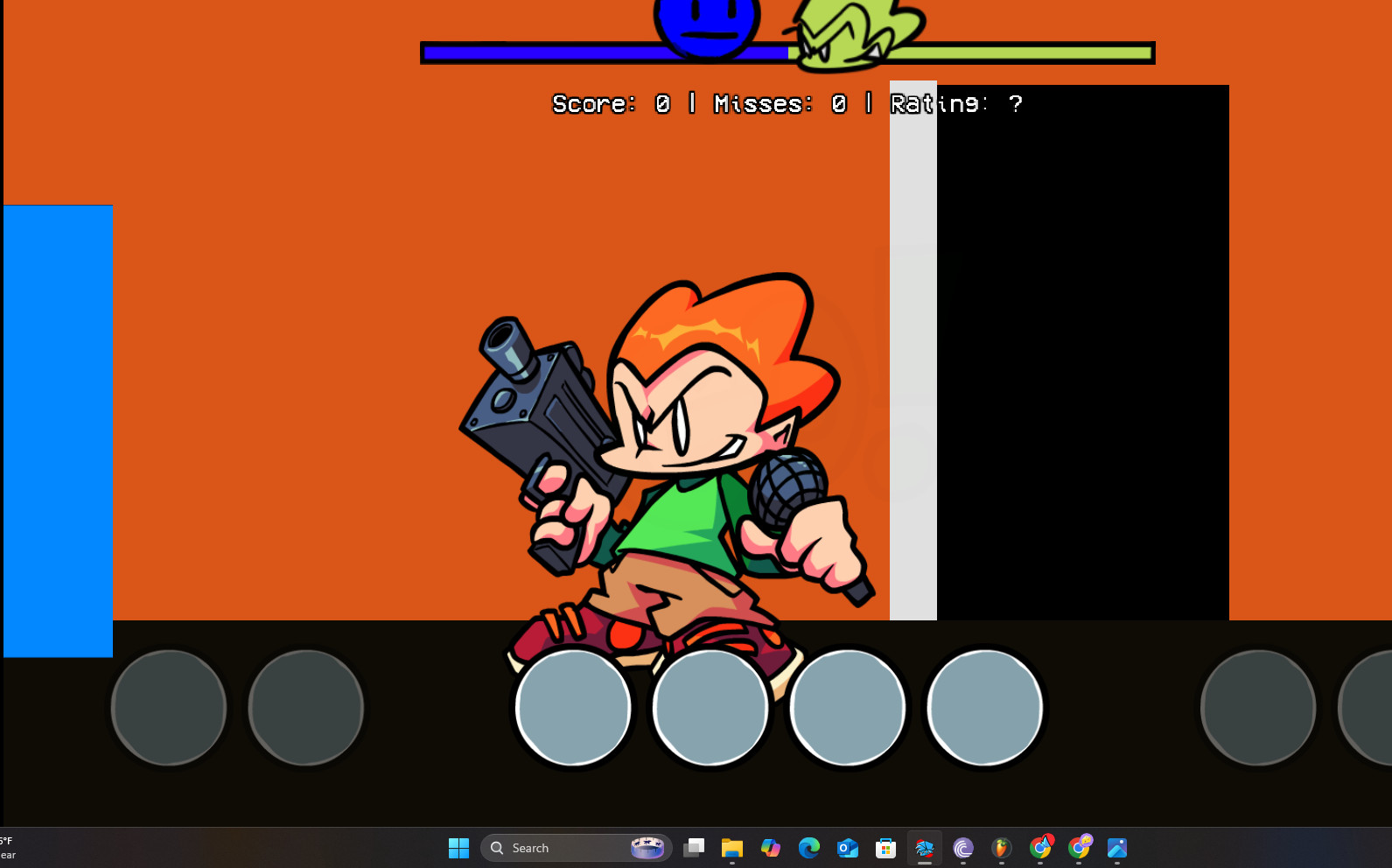Switch to FL Studio in the taskbar
Screen dimensions: 1392x868
point(1002,848)
